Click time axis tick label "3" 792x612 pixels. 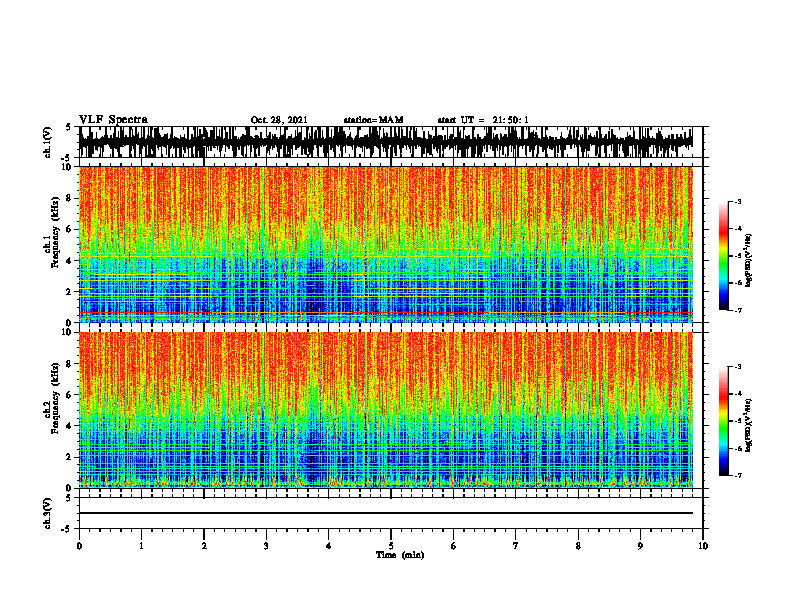pyautogui.click(x=266, y=546)
